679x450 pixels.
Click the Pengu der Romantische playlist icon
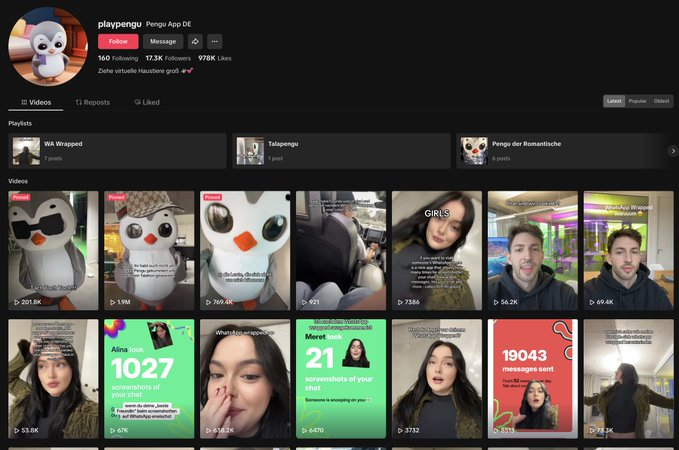pos(474,150)
